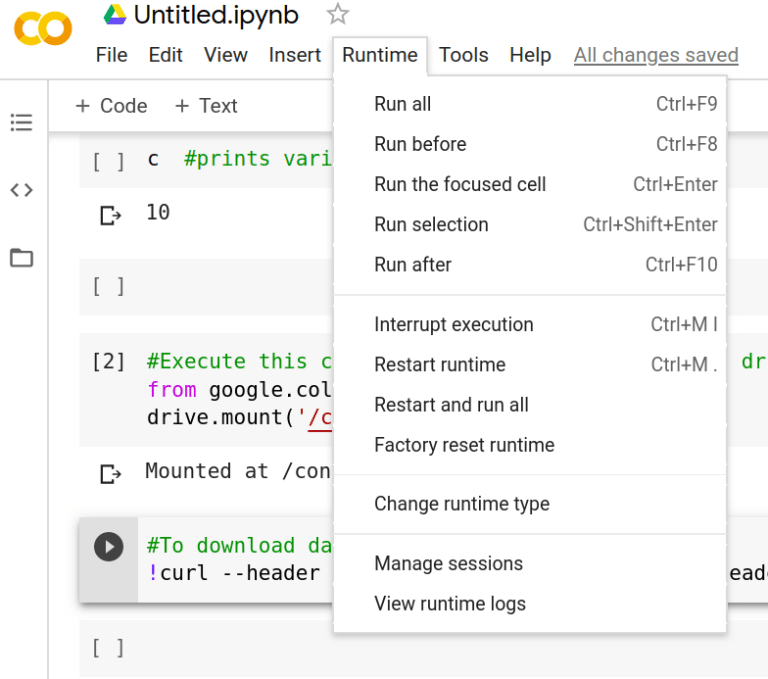
Task: Click the [2] execution count bracket
Action: [109, 362]
